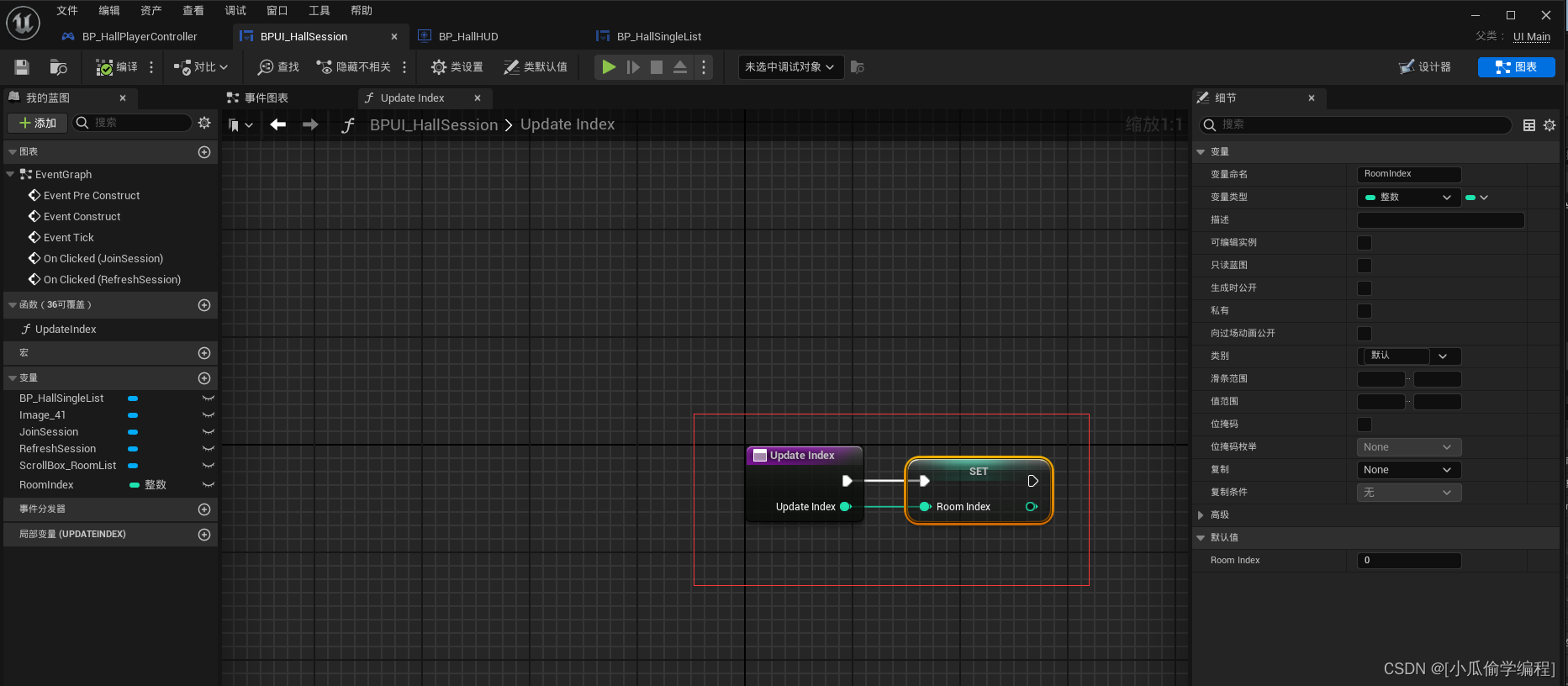1568x686 pixels.
Task: Open variable type 整数 dropdown
Action: [1408, 198]
